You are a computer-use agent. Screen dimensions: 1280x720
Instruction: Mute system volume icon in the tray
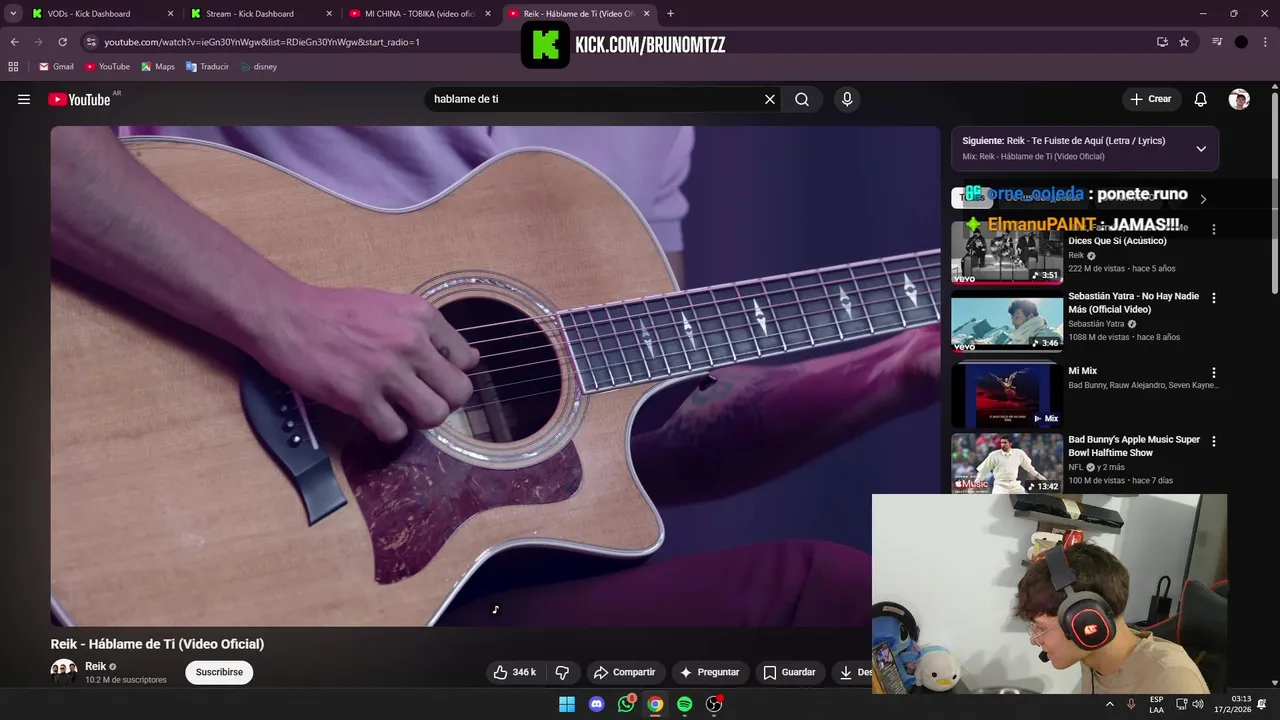click(1198, 704)
